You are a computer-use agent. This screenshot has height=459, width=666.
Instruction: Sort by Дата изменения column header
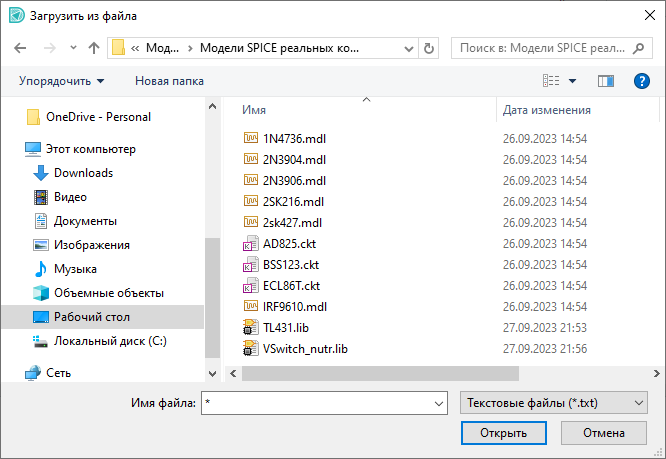(547, 110)
